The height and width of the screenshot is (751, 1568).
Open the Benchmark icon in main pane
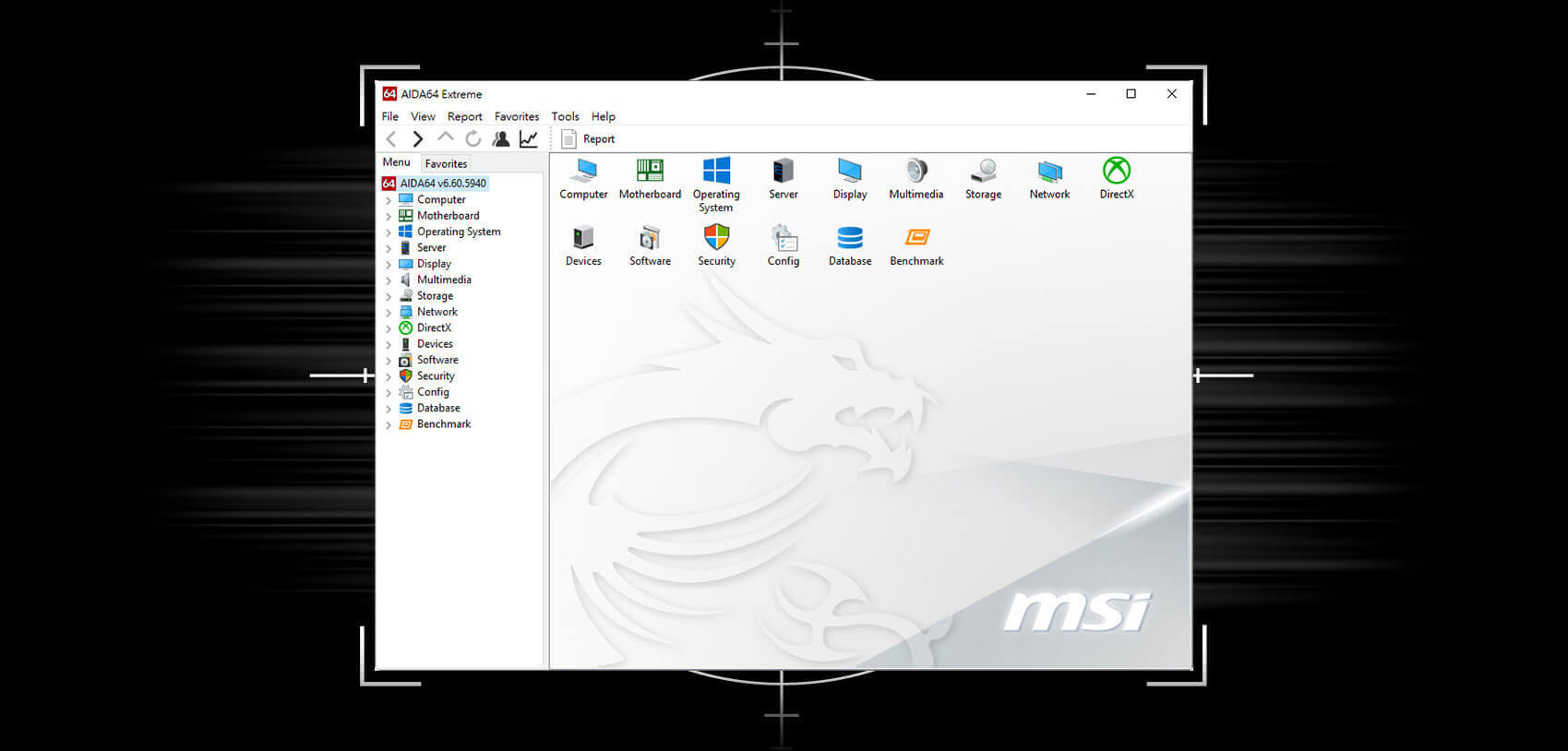[x=916, y=238]
